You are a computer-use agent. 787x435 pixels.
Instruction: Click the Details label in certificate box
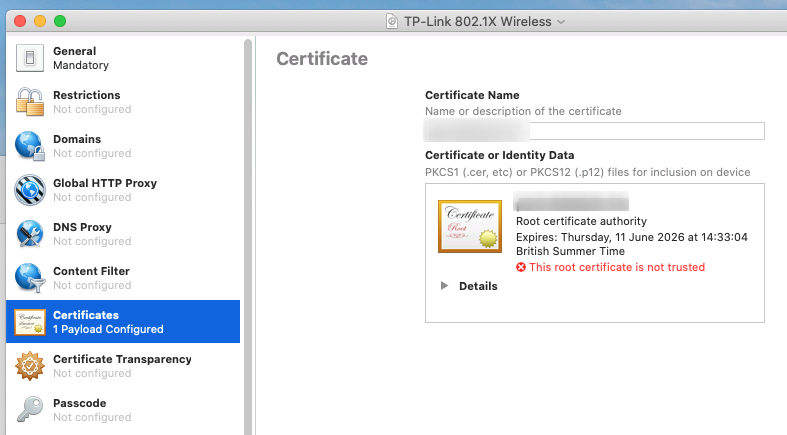[478, 286]
